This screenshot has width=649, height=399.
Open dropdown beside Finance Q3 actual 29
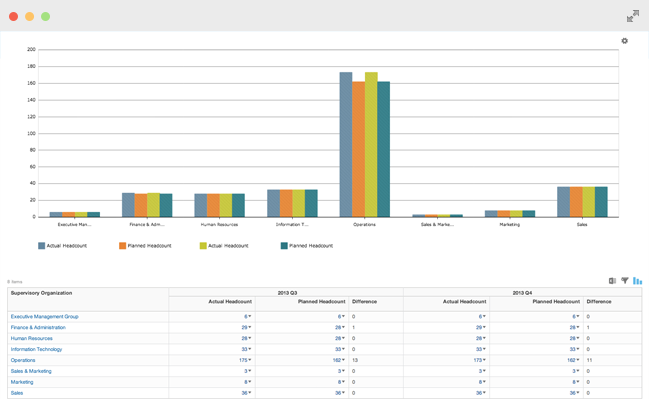tap(250, 327)
